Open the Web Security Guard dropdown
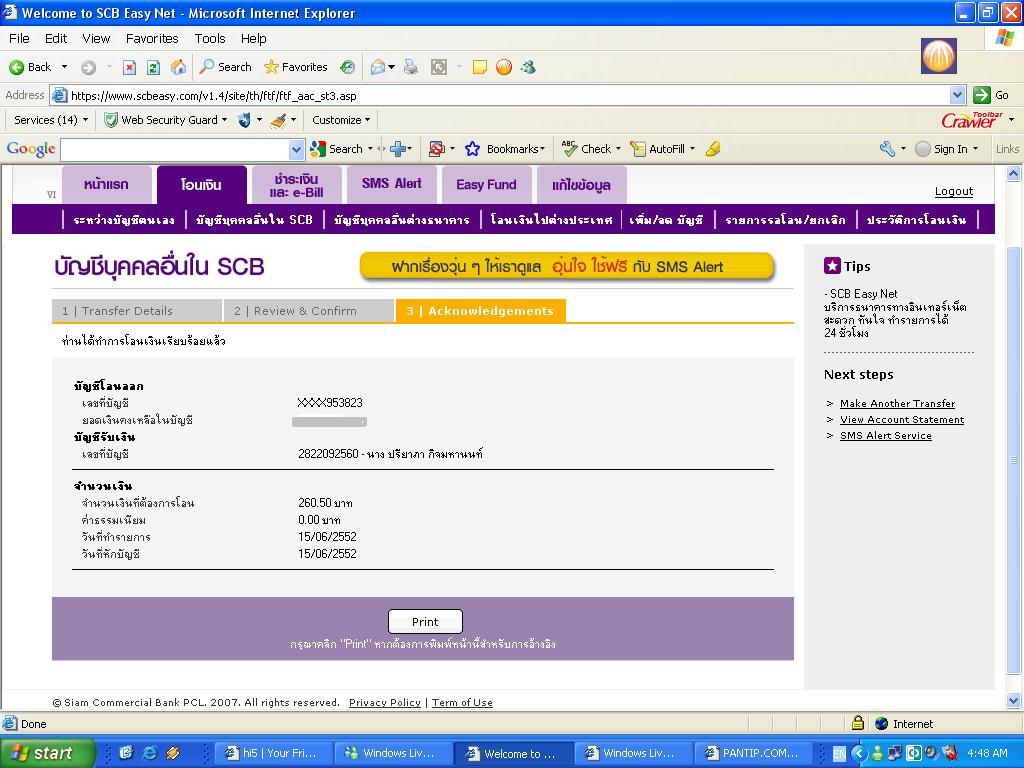Viewport: 1024px width, 768px height. coord(224,120)
